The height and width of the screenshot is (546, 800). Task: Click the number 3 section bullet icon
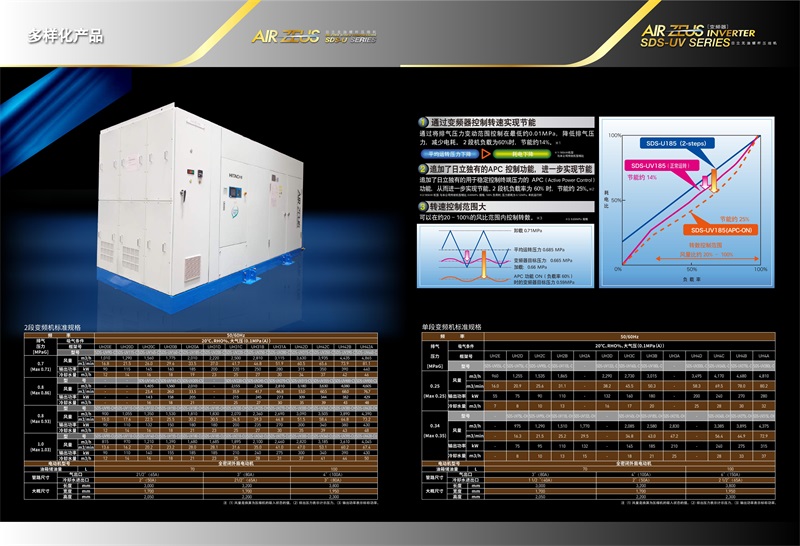tap(423, 206)
